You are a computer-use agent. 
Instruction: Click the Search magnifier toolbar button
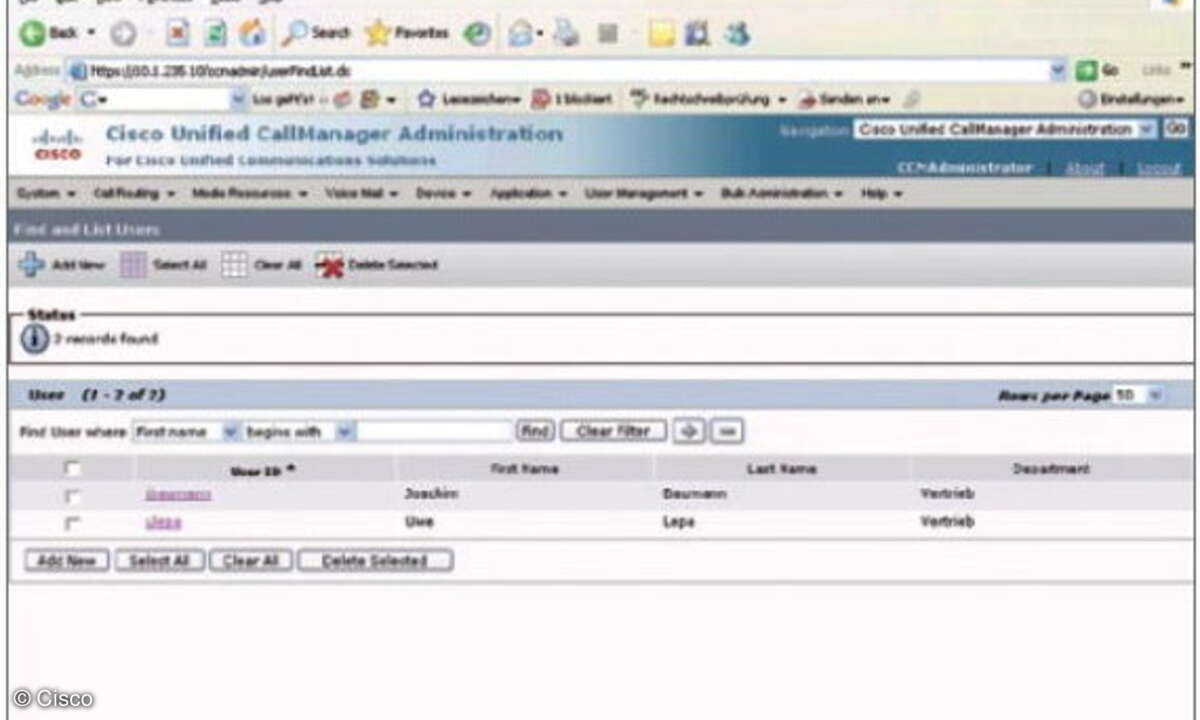pyautogui.click(x=315, y=34)
